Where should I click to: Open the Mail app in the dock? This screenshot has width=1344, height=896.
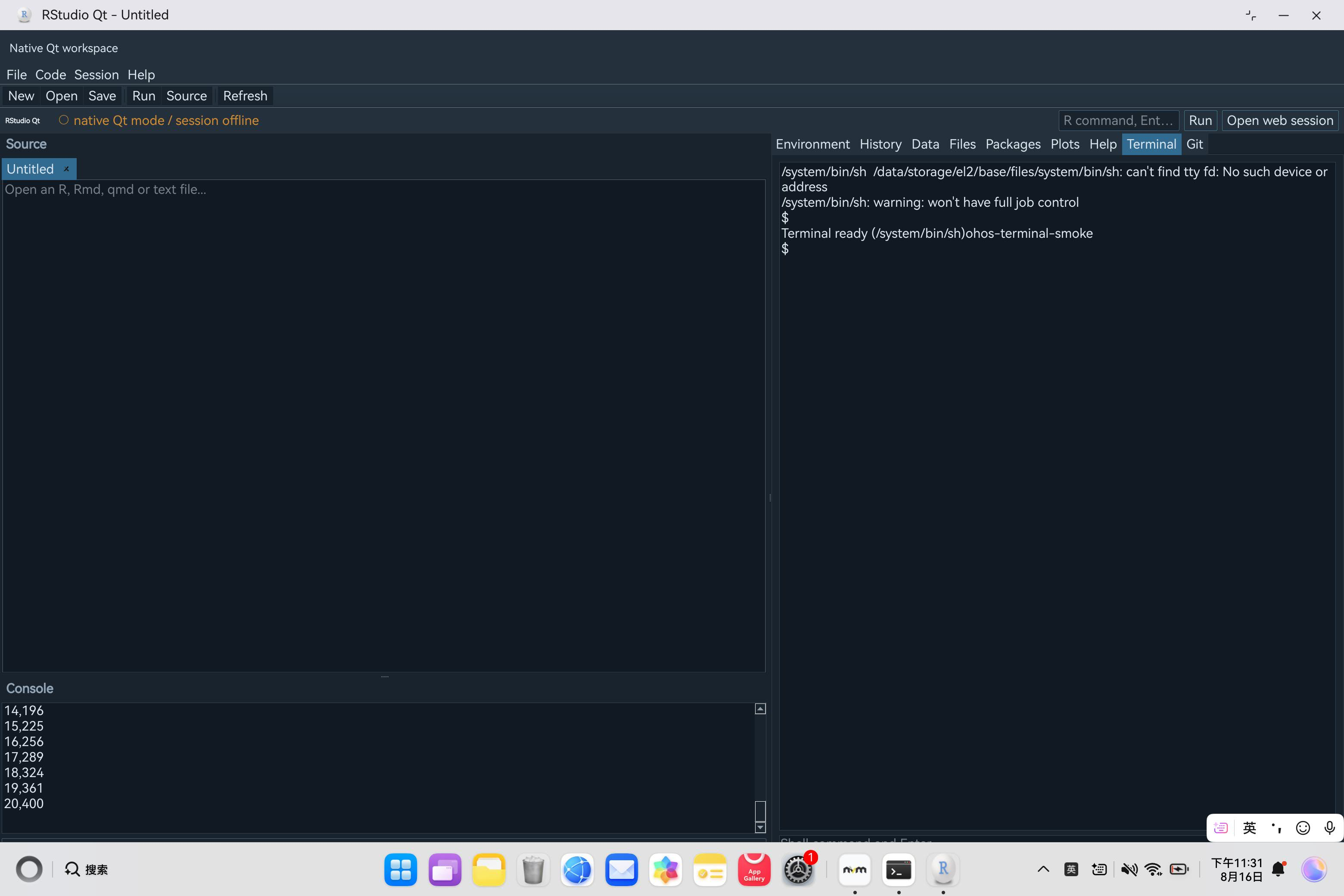point(621,870)
